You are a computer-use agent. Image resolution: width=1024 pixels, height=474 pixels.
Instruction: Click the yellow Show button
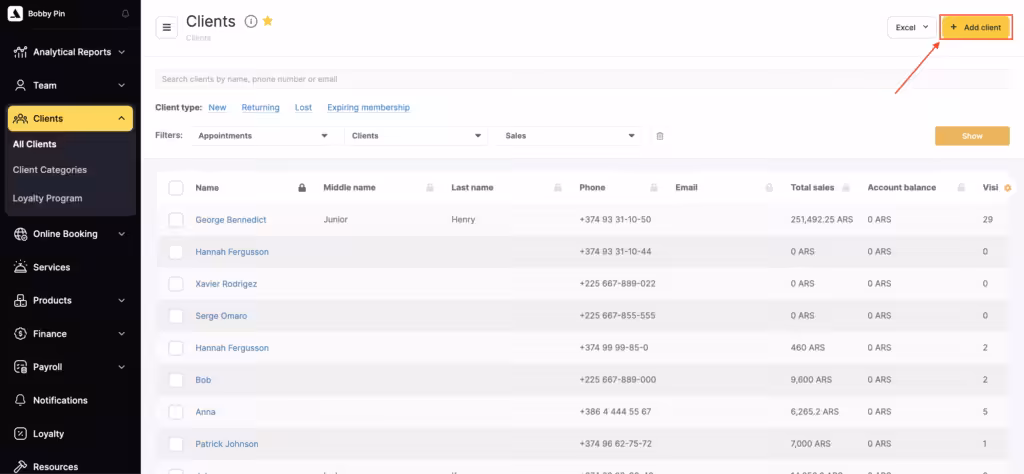click(x=971, y=136)
